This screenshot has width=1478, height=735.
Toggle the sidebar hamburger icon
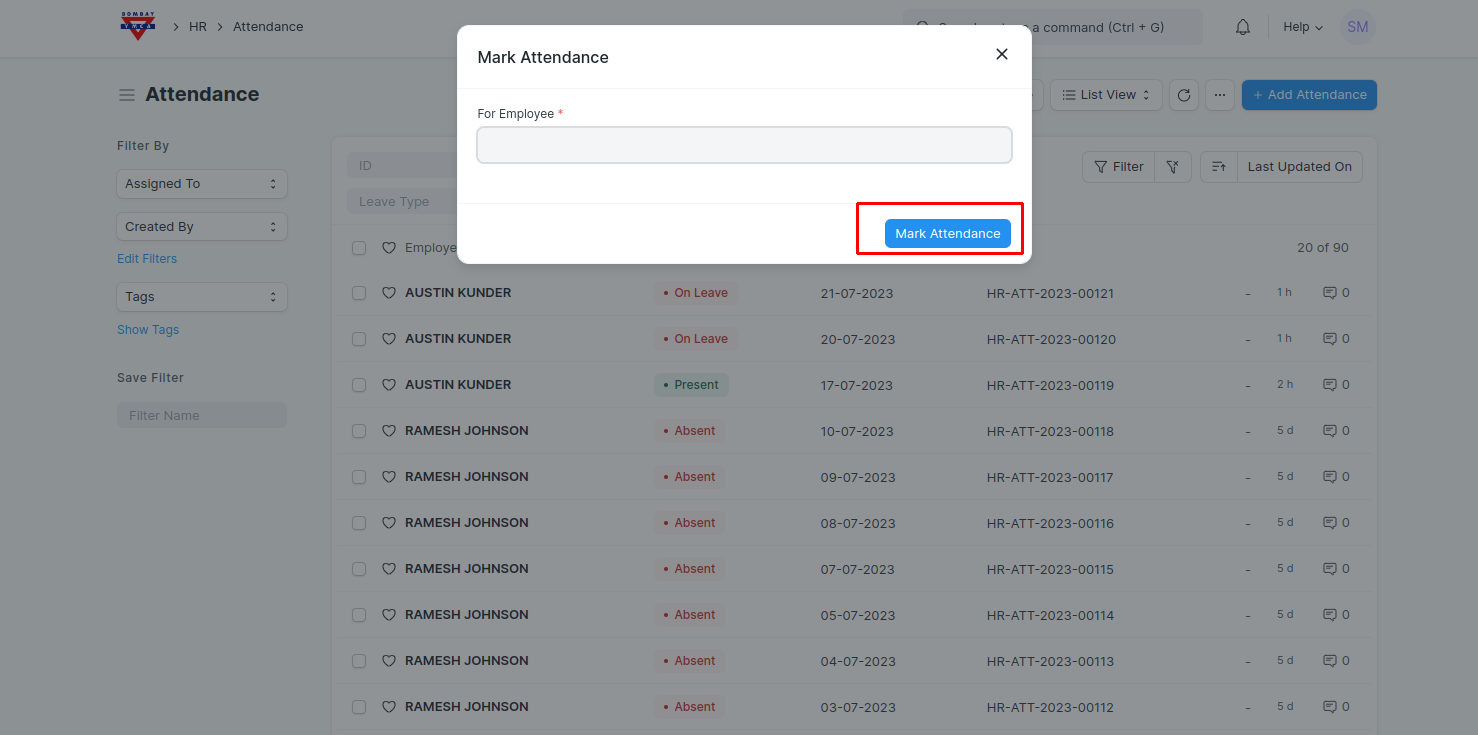click(127, 95)
